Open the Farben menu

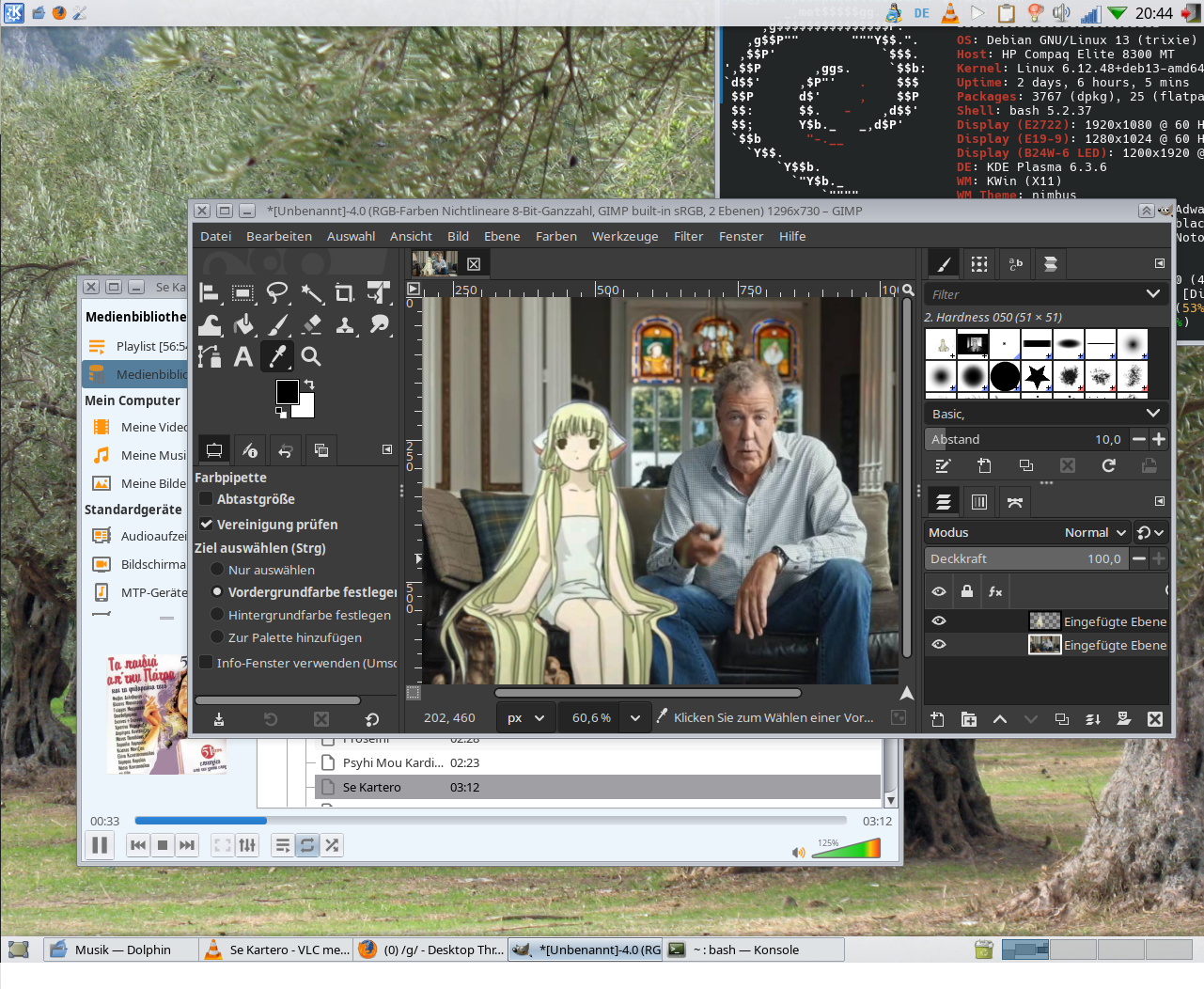tap(556, 236)
